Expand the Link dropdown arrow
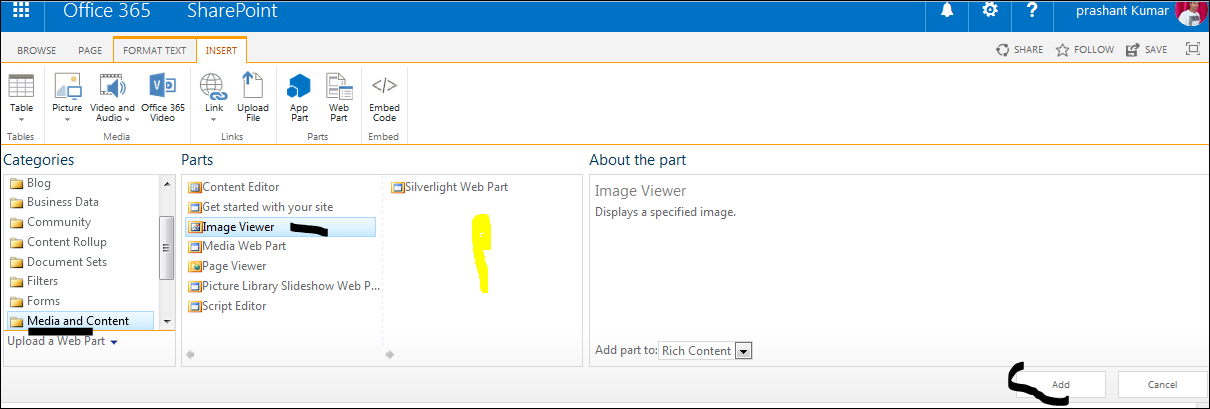 213,120
